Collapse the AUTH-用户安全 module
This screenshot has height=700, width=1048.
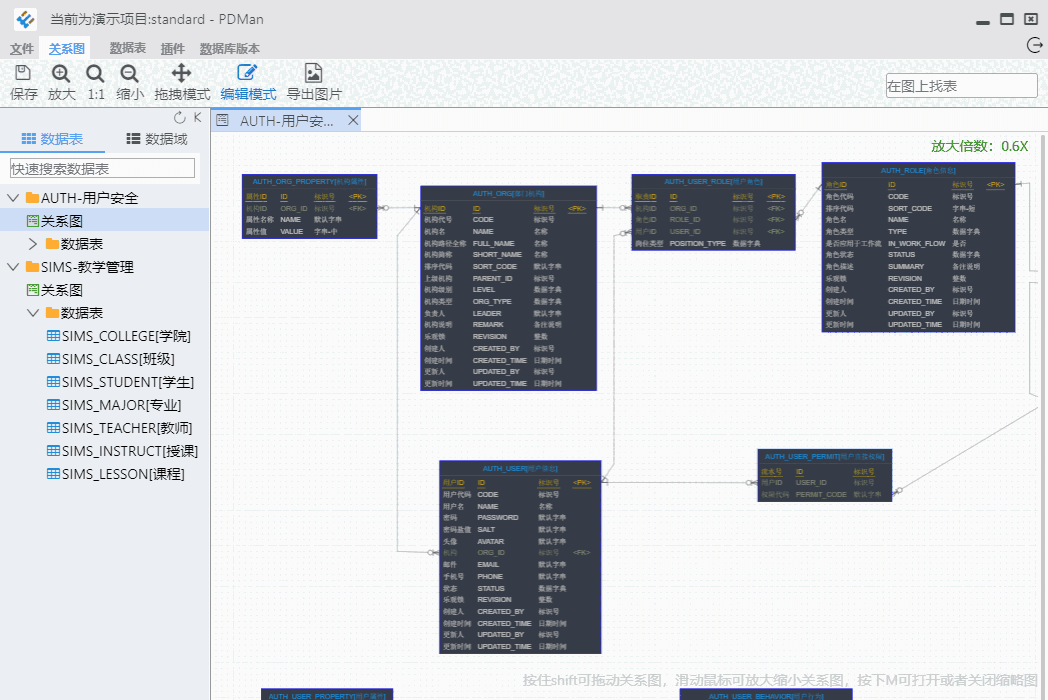click(x=13, y=198)
